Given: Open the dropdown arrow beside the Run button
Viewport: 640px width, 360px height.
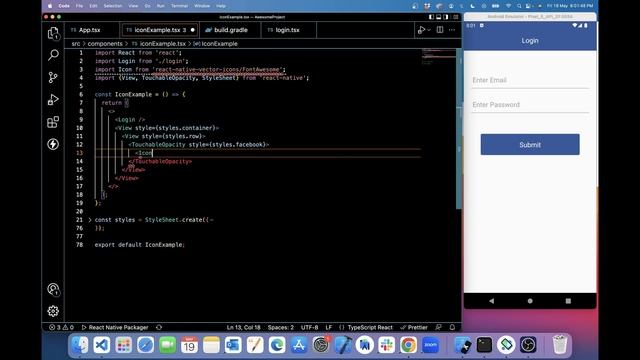Looking at the screenshot, I should [429, 30].
